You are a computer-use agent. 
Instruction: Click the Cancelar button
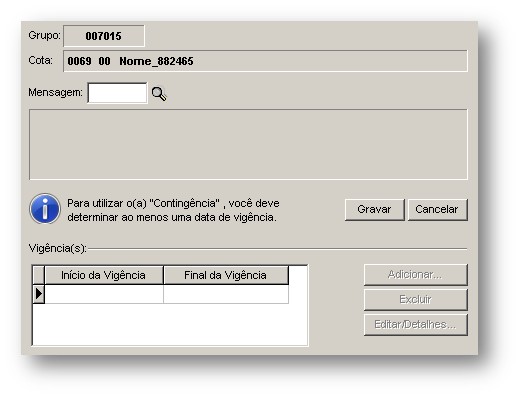437,210
